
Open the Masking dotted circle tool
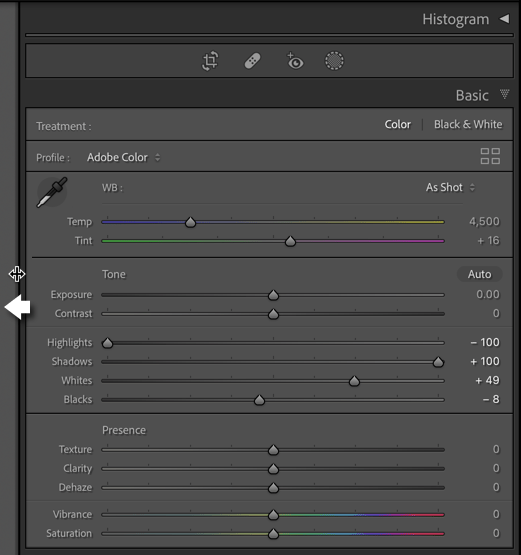[x=334, y=61]
